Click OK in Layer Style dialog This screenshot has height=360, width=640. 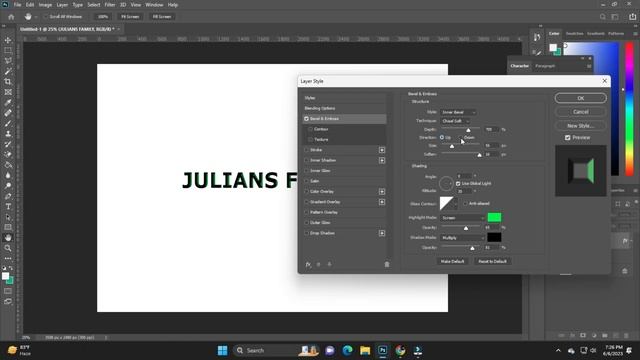580,98
